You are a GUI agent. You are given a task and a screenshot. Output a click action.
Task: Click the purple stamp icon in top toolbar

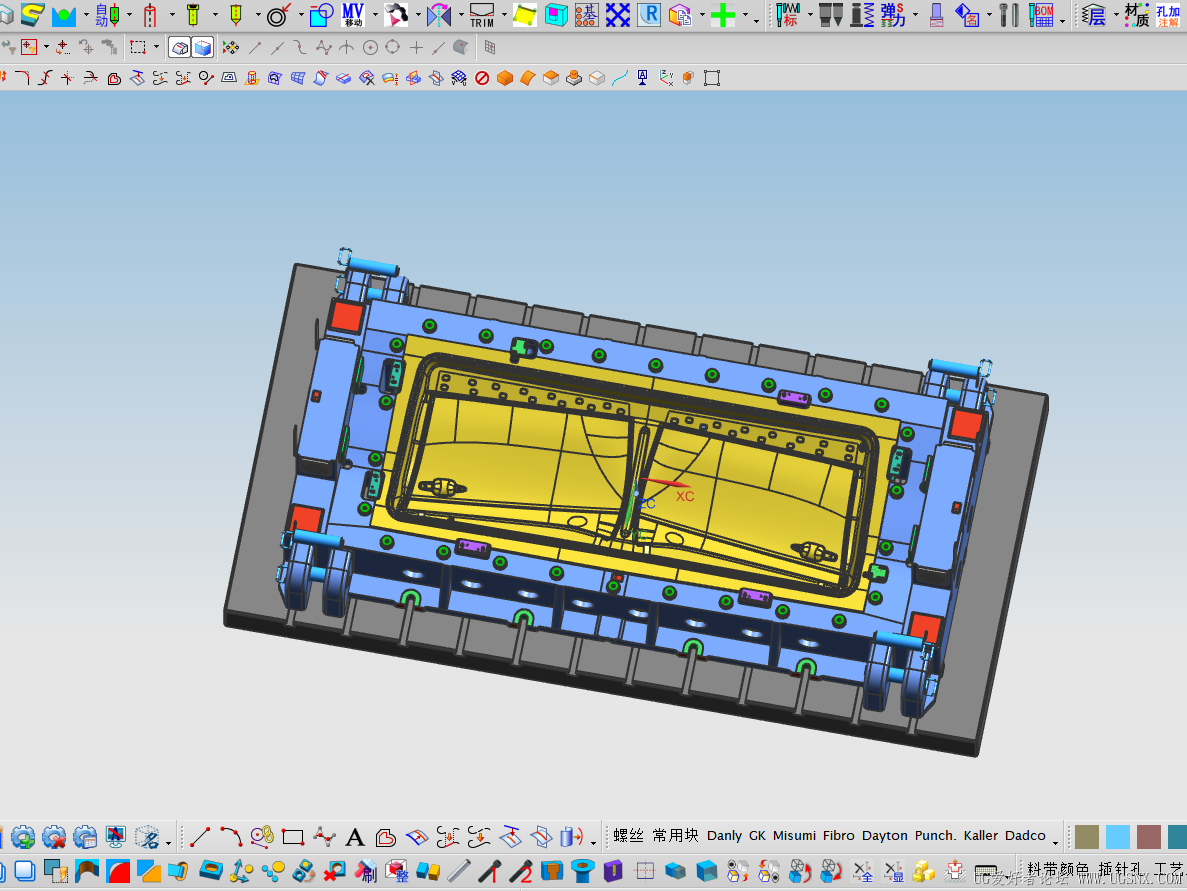936,14
